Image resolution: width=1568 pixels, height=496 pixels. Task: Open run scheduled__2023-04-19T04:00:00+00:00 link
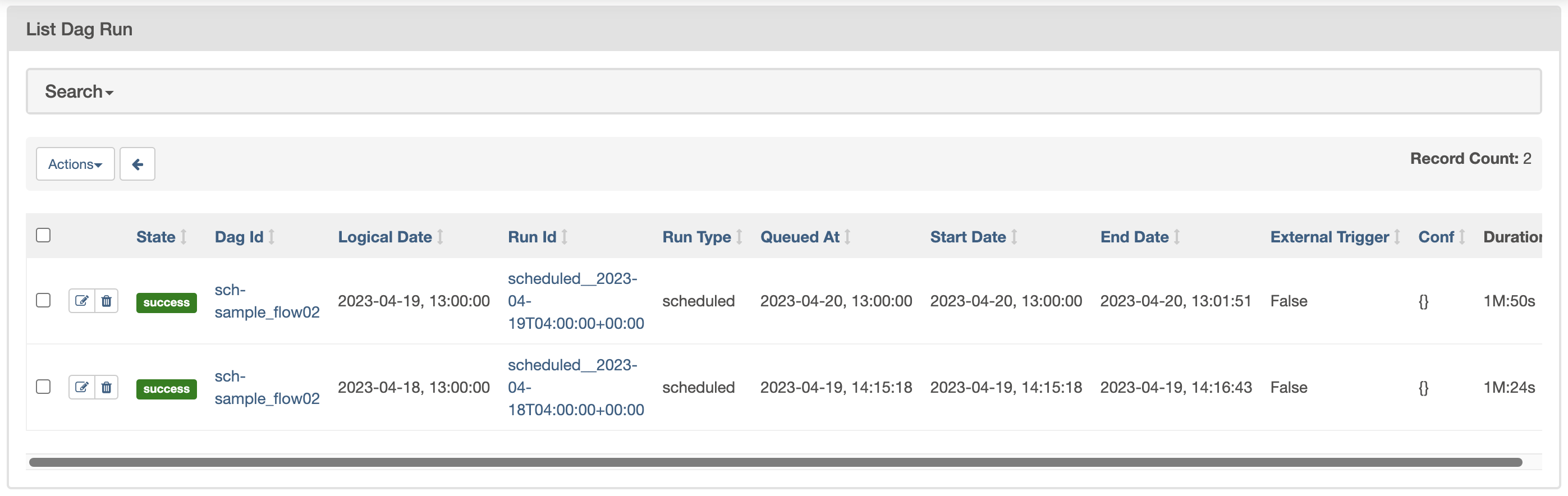click(575, 301)
